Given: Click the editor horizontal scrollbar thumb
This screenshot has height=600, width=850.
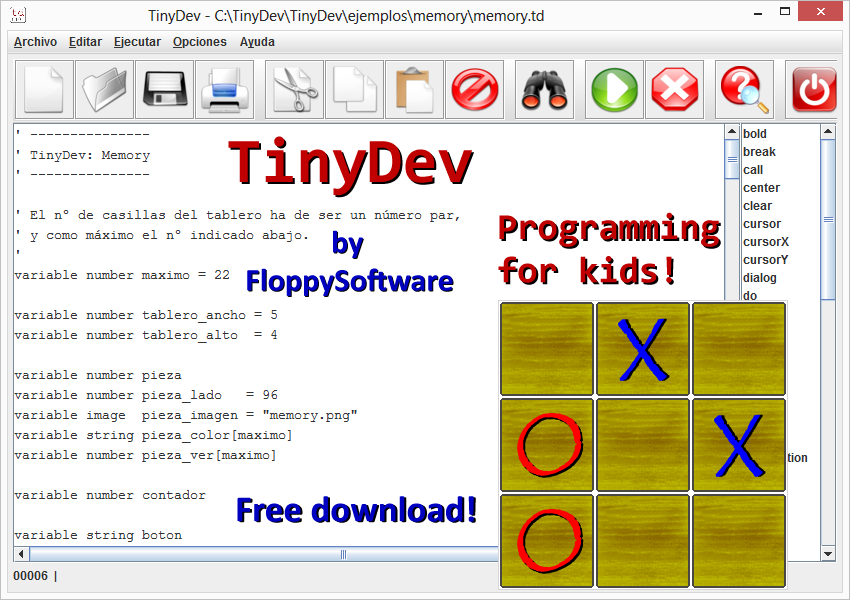Looking at the screenshot, I should (x=264, y=554).
